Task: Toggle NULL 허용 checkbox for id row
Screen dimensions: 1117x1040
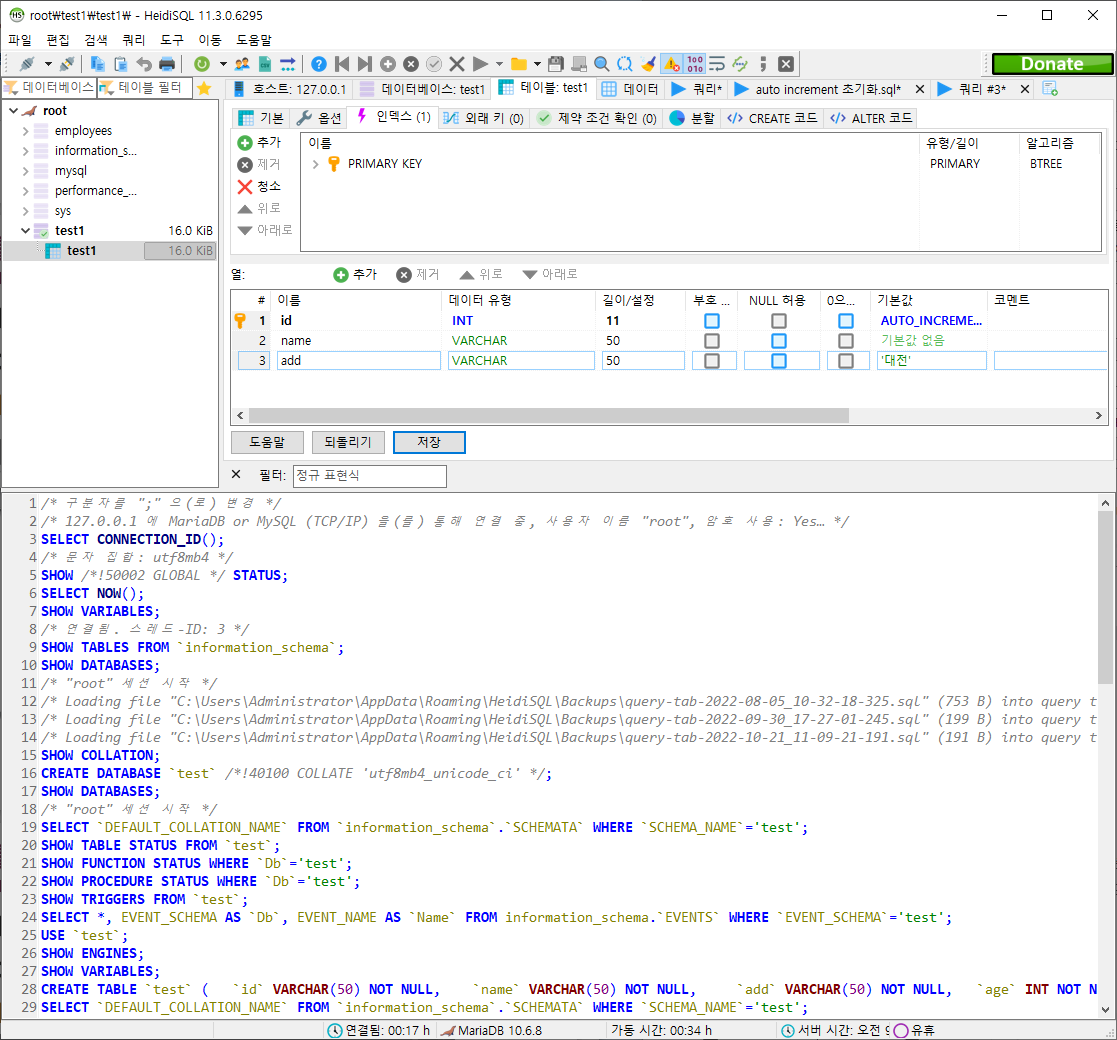Action: [x=779, y=321]
